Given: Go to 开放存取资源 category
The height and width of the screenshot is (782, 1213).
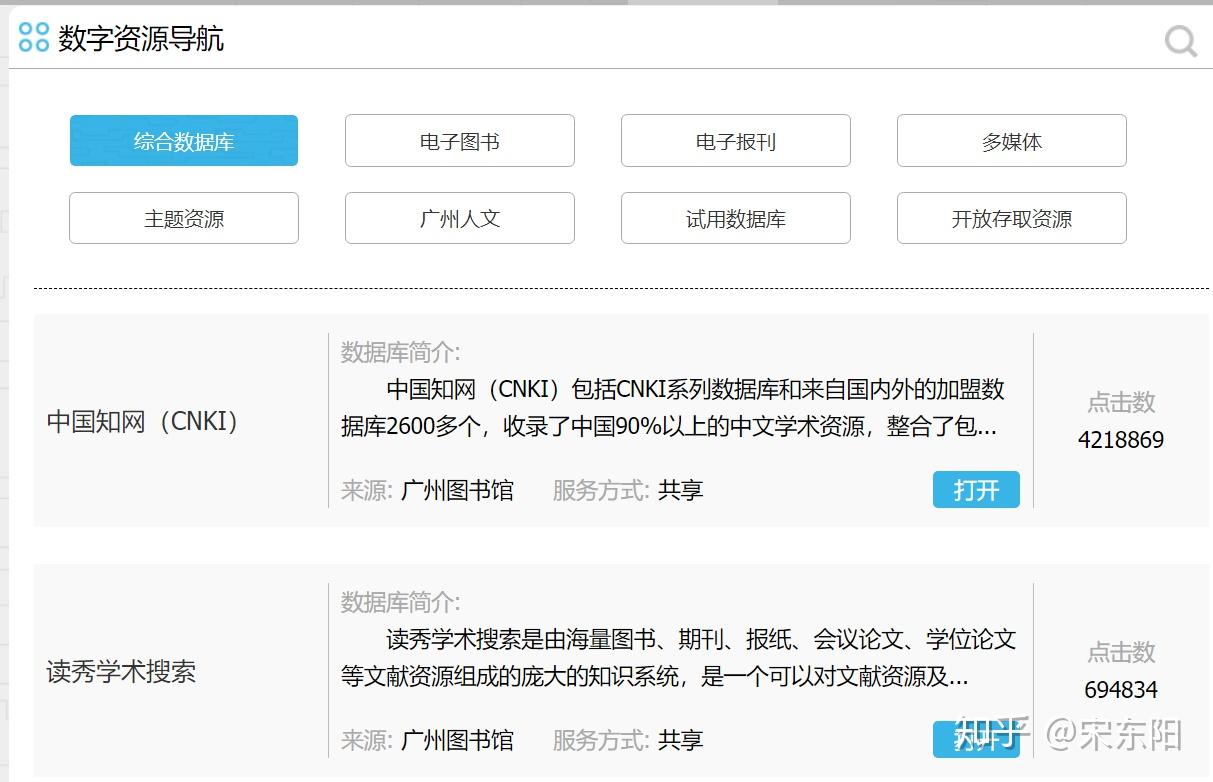Looking at the screenshot, I should coord(1012,218).
